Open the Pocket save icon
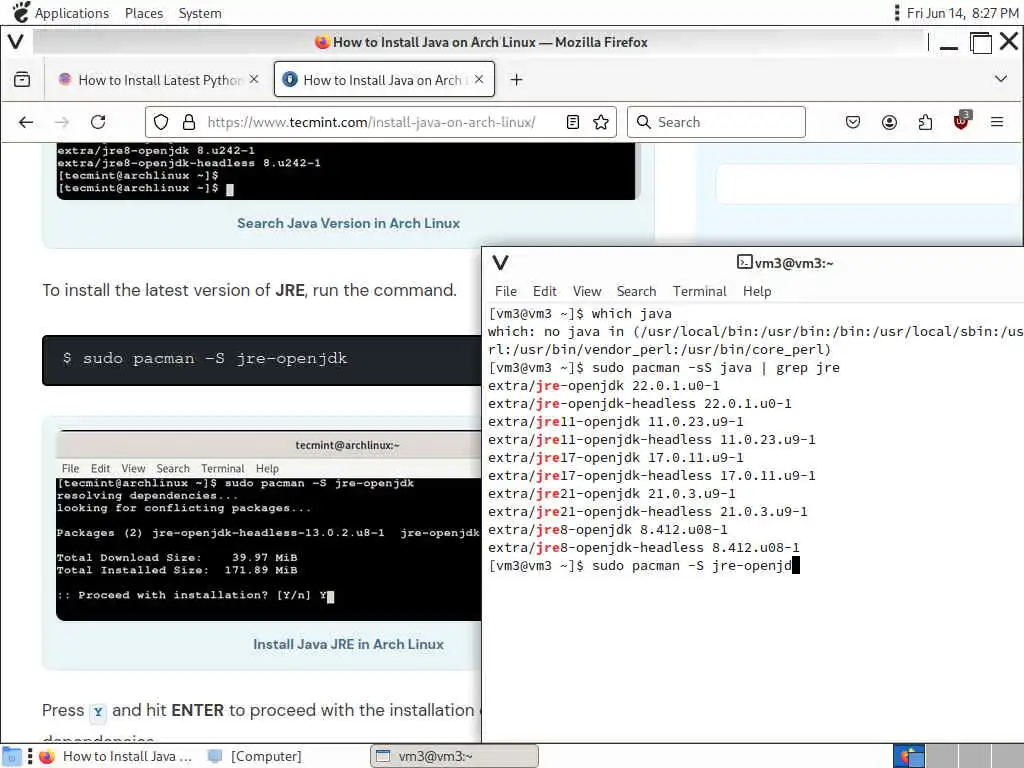The height and width of the screenshot is (768, 1024). pos(853,122)
